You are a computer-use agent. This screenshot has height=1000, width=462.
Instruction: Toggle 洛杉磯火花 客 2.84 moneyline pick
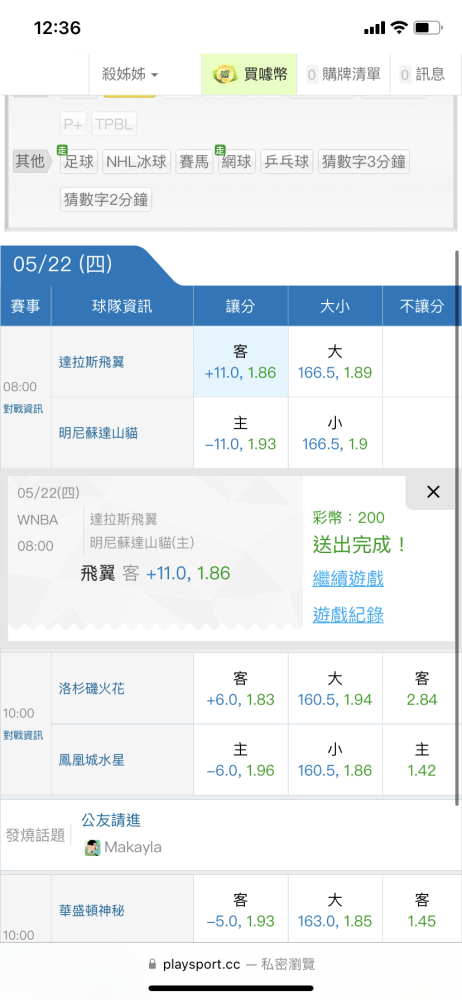(x=422, y=689)
